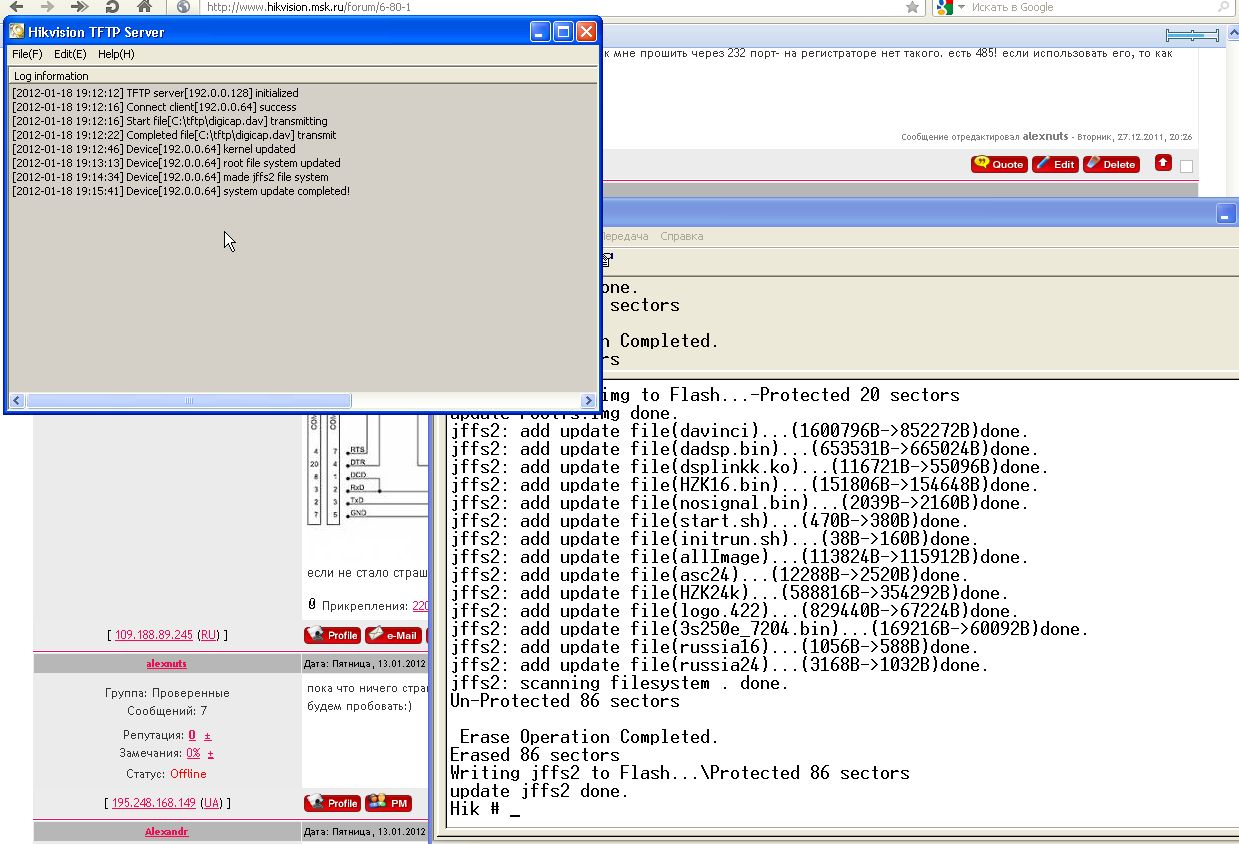Screen dimensions: 1239x844
Task: Open IP link 195.248.168.149
Action: (x=154, y=803)
